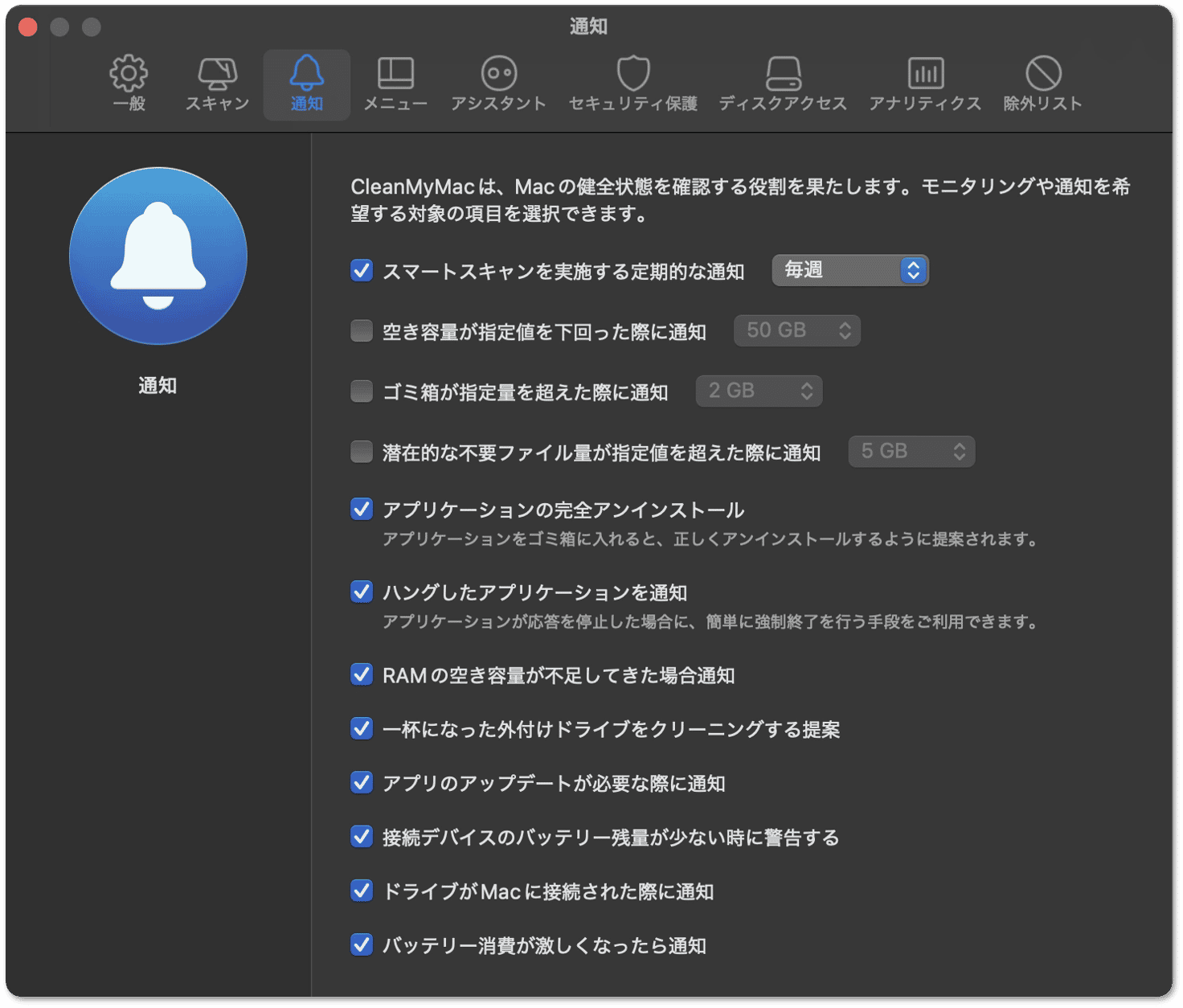Enable 空き容量が指定値を下回った際に通知 checkbox
Screen dimensions: 1183x1008
point(362,330)
